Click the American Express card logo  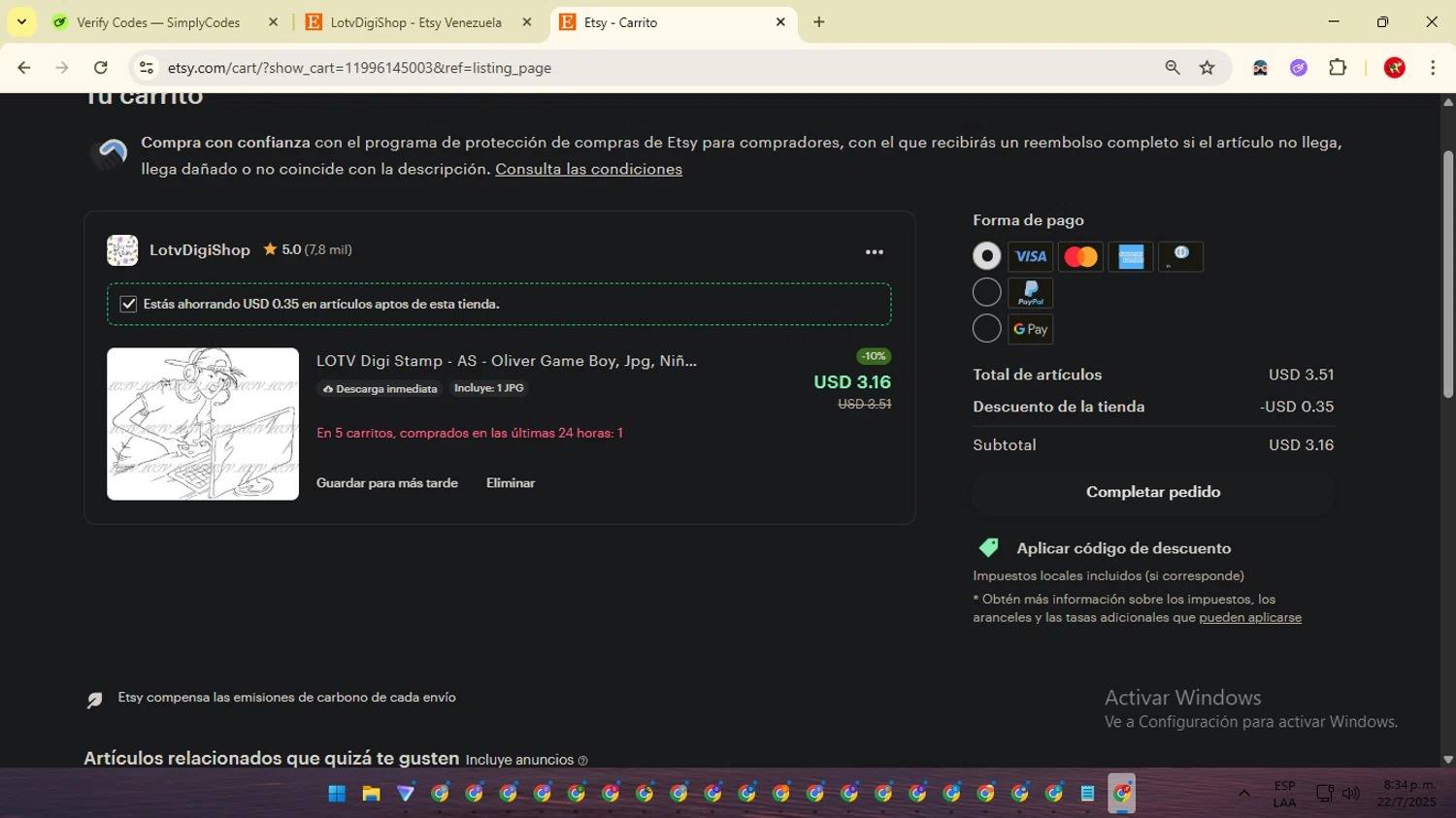[x=1131, y=257]
